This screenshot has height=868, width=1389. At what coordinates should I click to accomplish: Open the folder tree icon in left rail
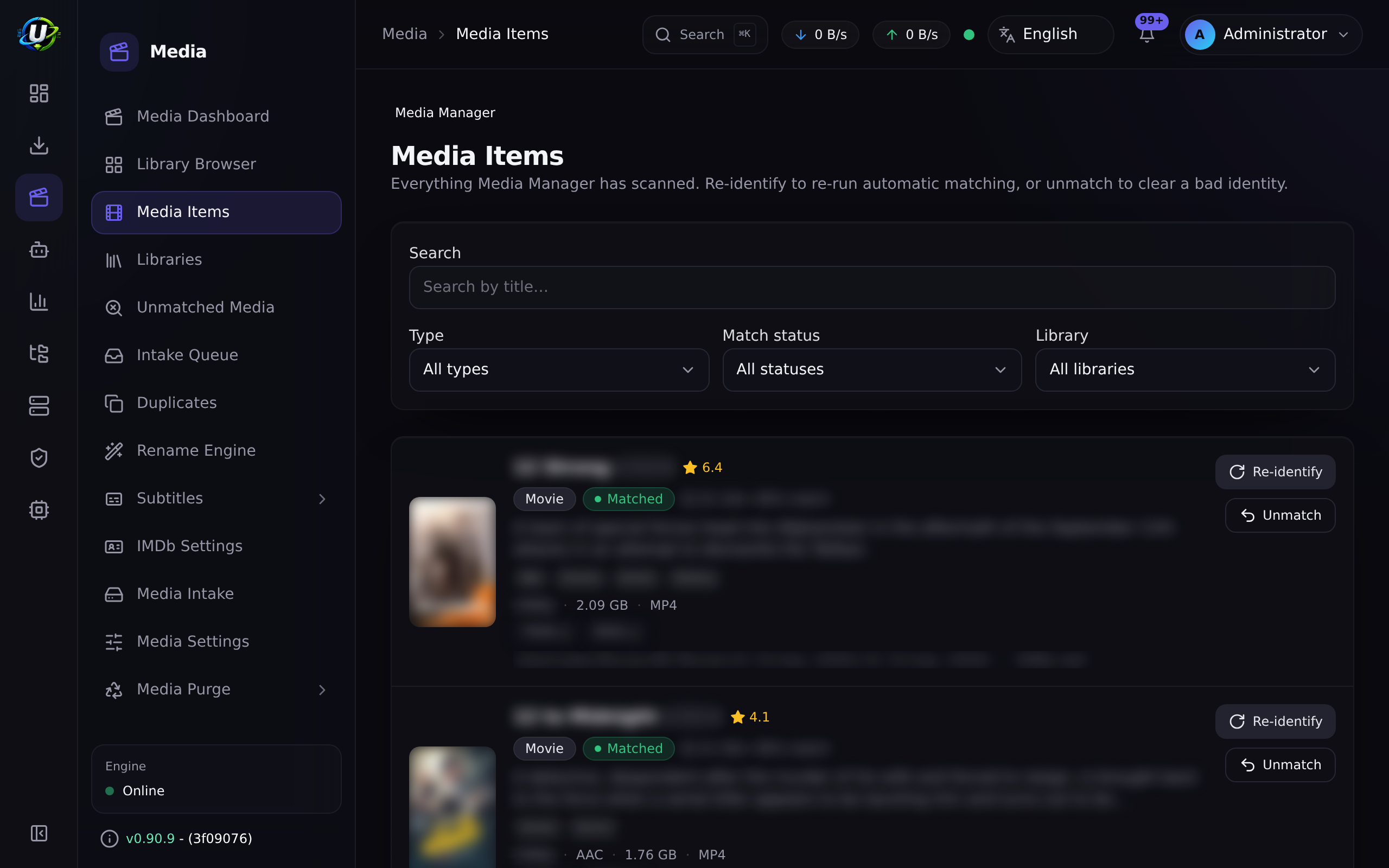[39, 354]
